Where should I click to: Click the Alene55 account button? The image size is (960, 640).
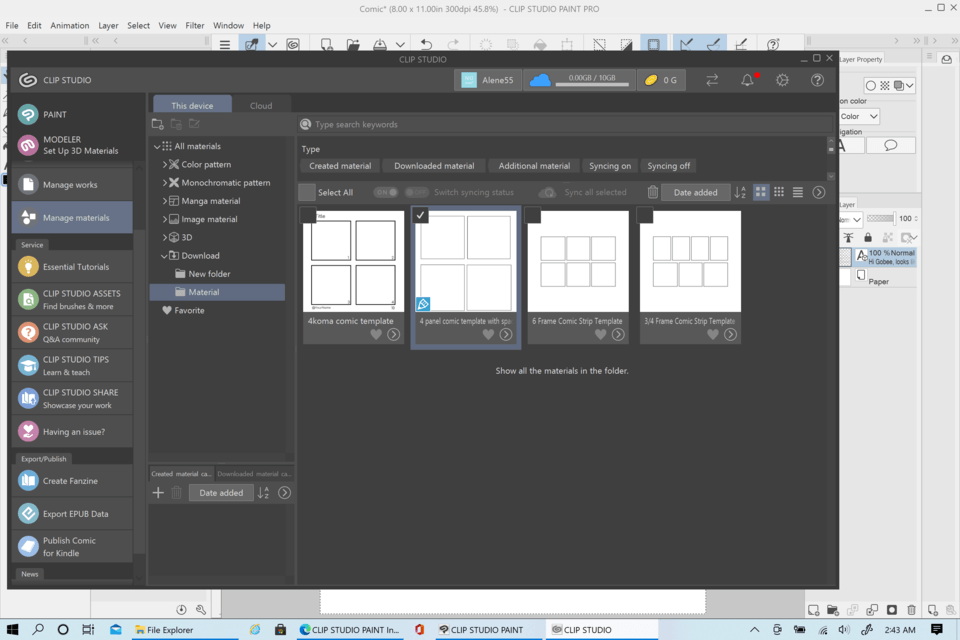coord(488,80)
